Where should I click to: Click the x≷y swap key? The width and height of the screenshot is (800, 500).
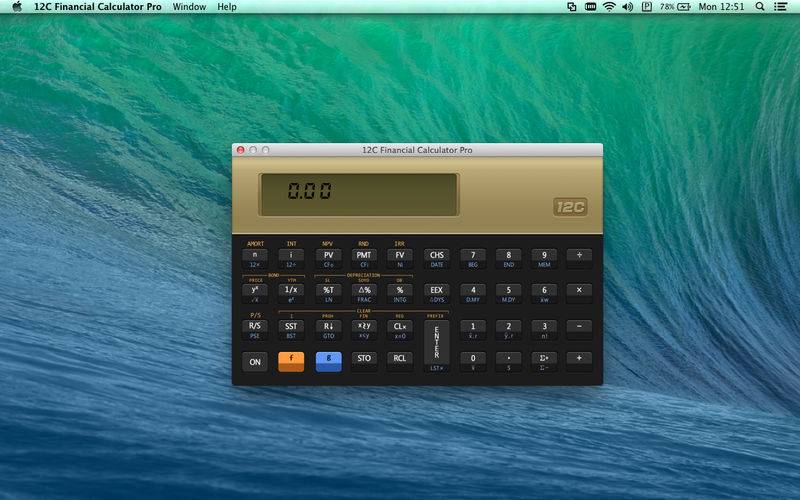(x=364, y=330)
